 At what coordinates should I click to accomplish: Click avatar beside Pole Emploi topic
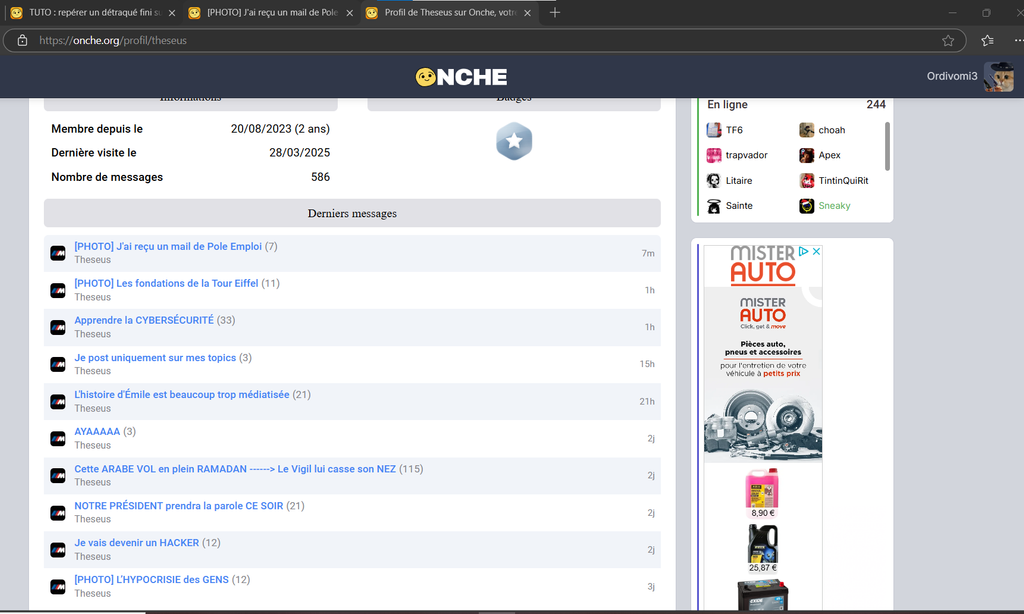[x=58, y=253]
